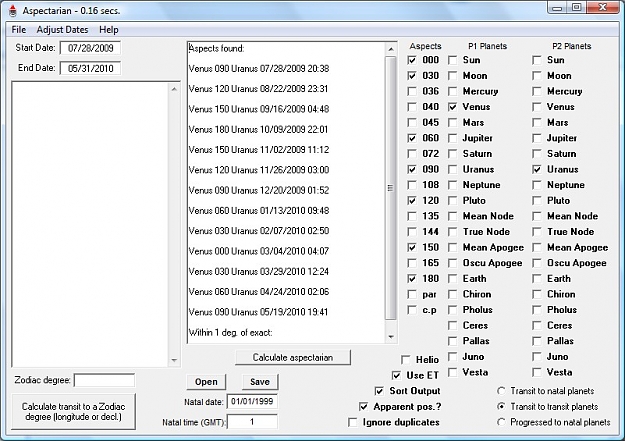Uncheck the 030 aspect checkbox
The height and width of the screenshot is (441, 625).
click(412, 76)
